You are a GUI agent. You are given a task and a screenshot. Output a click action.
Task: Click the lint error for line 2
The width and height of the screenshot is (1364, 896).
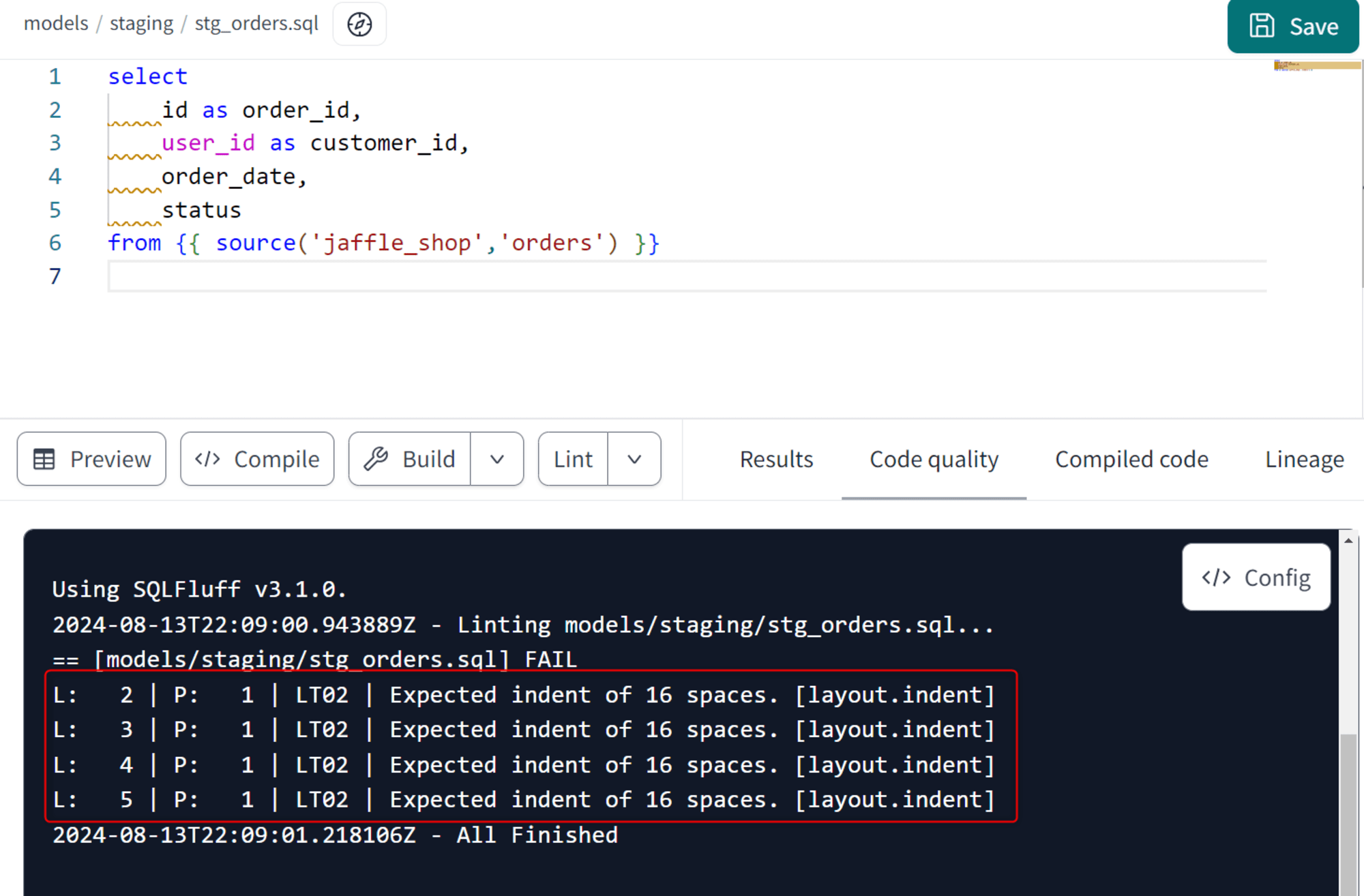click(524, 695)
